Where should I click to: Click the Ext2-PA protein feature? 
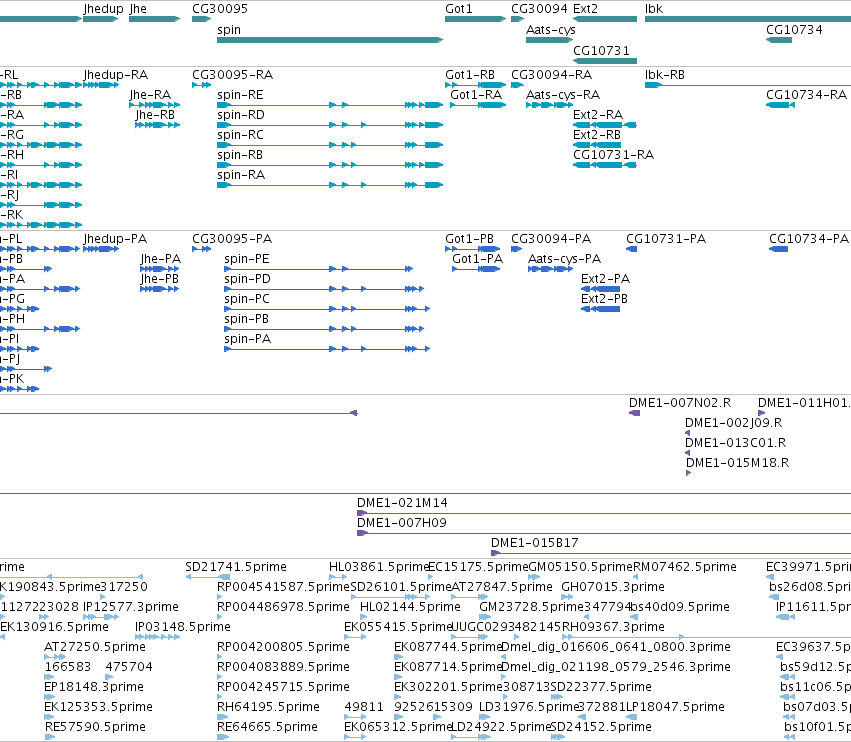[600, 289]
